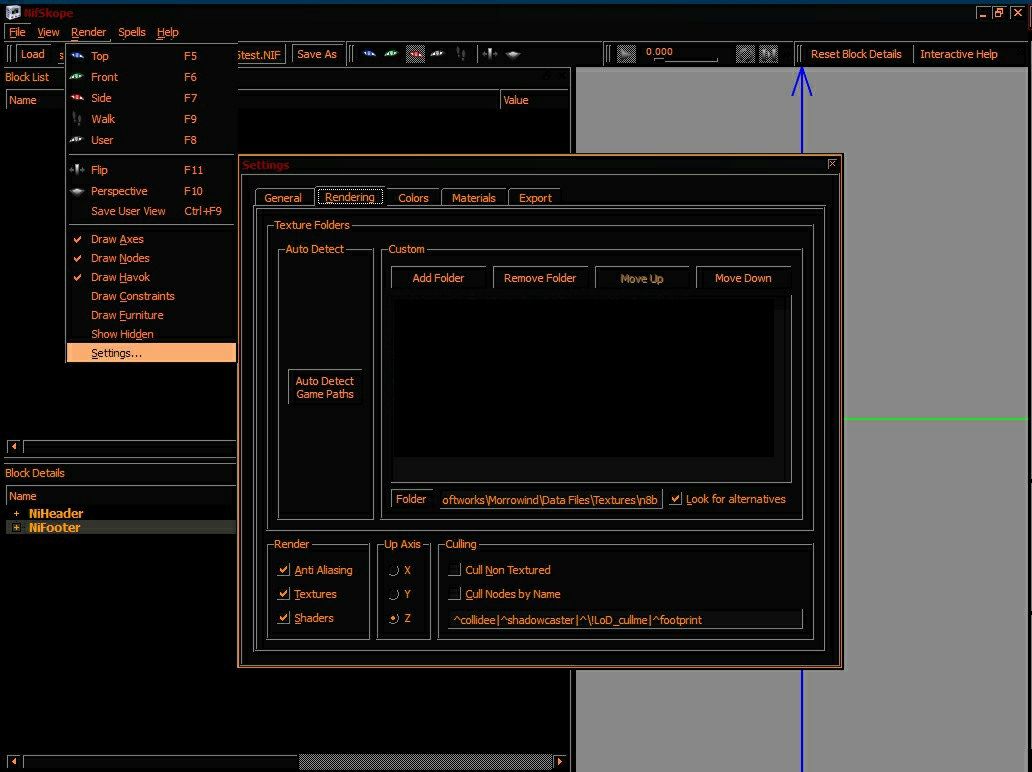Screen dimensions: 1032x772
Task: Click the play animation button
Action: [x=627, y=54]
